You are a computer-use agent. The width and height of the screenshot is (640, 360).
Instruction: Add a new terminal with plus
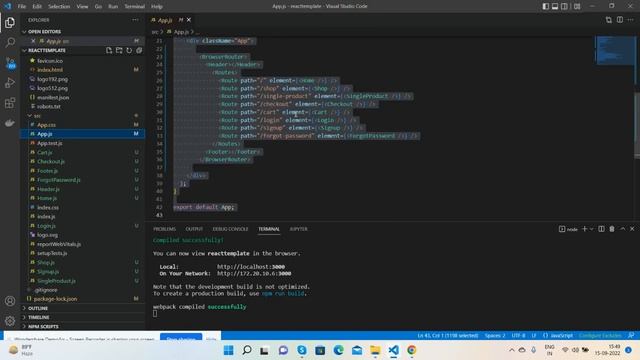point(584,229)
